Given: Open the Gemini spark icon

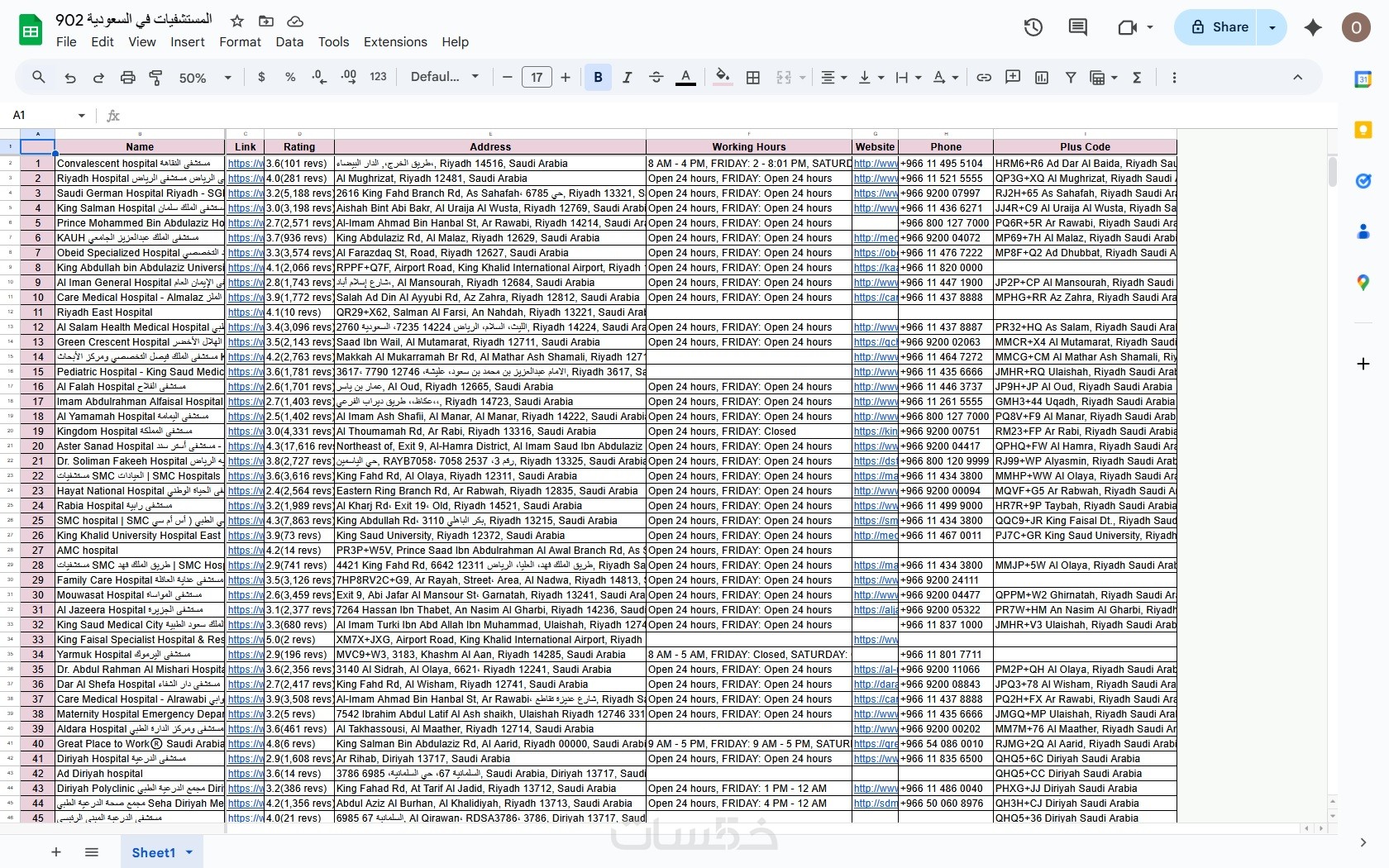Looking at the screenshot, I should tap(1313, 27).
